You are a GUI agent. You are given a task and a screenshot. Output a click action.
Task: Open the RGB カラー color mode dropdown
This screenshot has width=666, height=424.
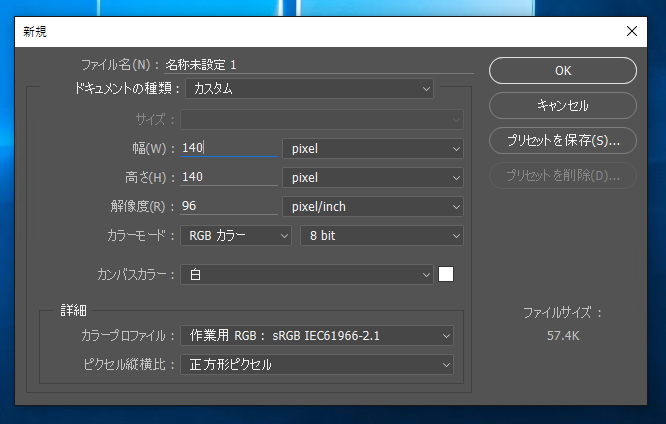tap(236, 235)
